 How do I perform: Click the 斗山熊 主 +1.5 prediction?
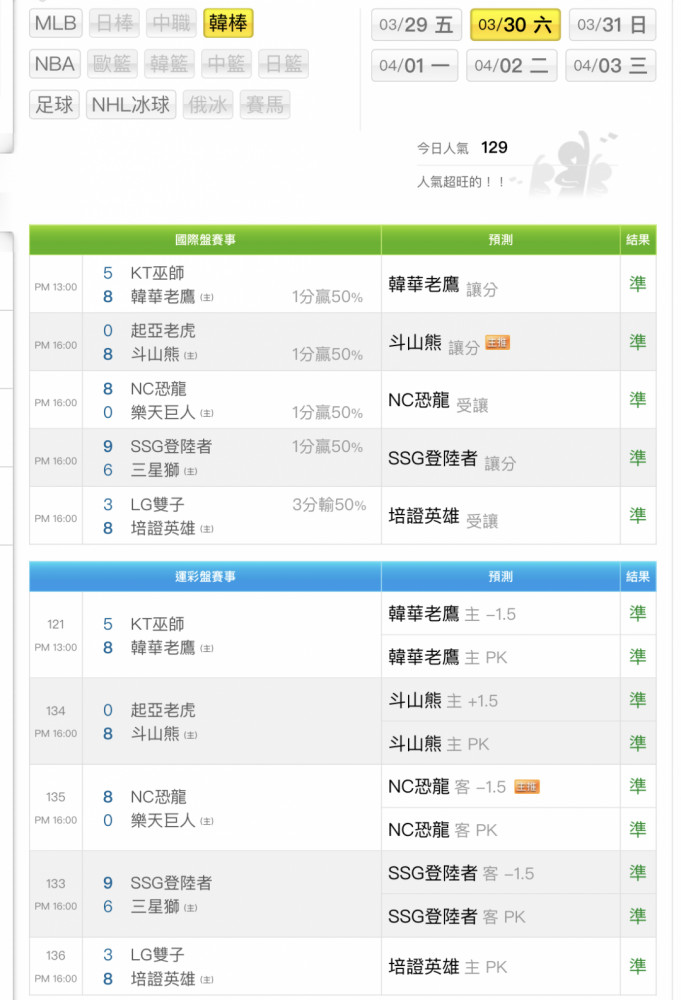pyautogui.click(x=443, y=700)
